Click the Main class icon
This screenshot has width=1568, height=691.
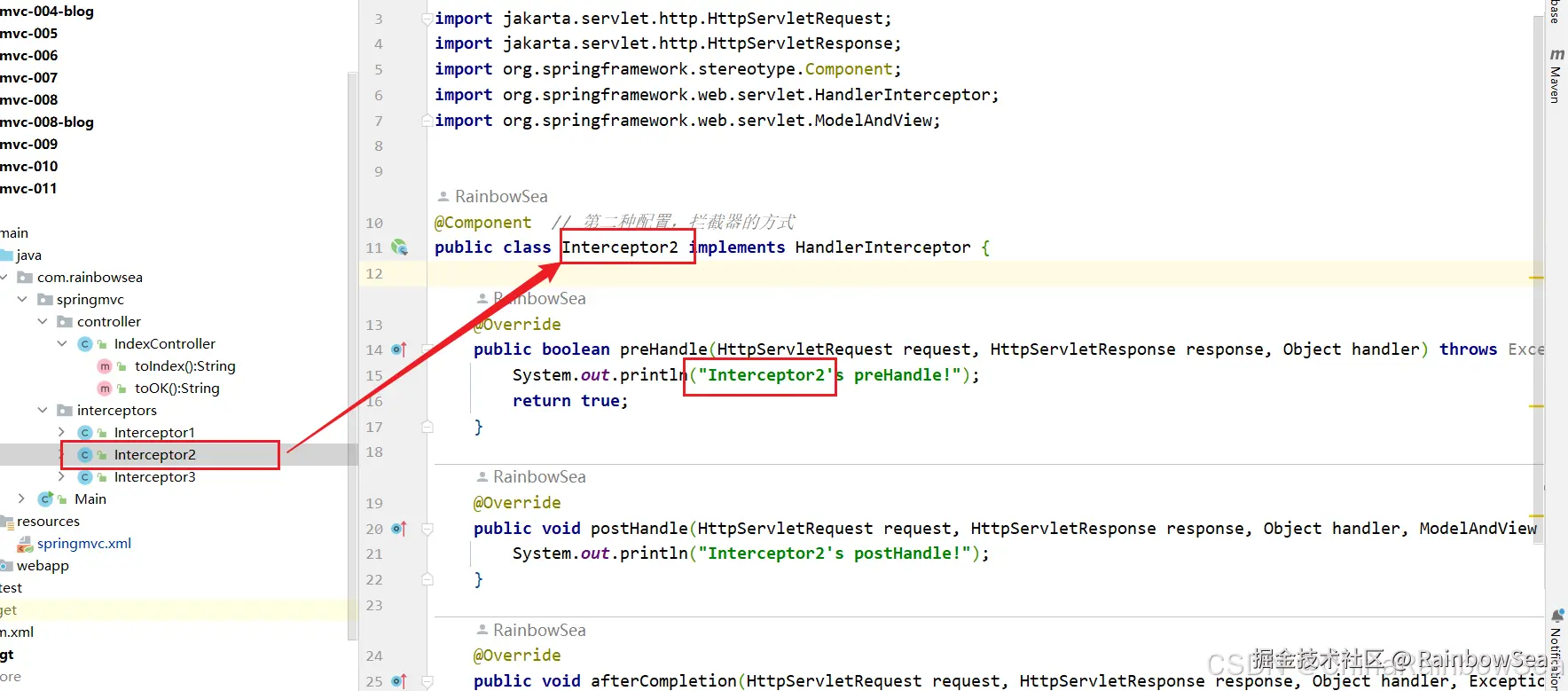pos(46,499)
